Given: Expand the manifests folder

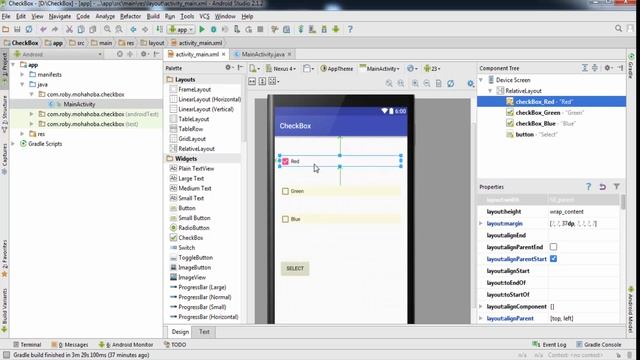Looking at the screenshot, I should coord(22,75).
